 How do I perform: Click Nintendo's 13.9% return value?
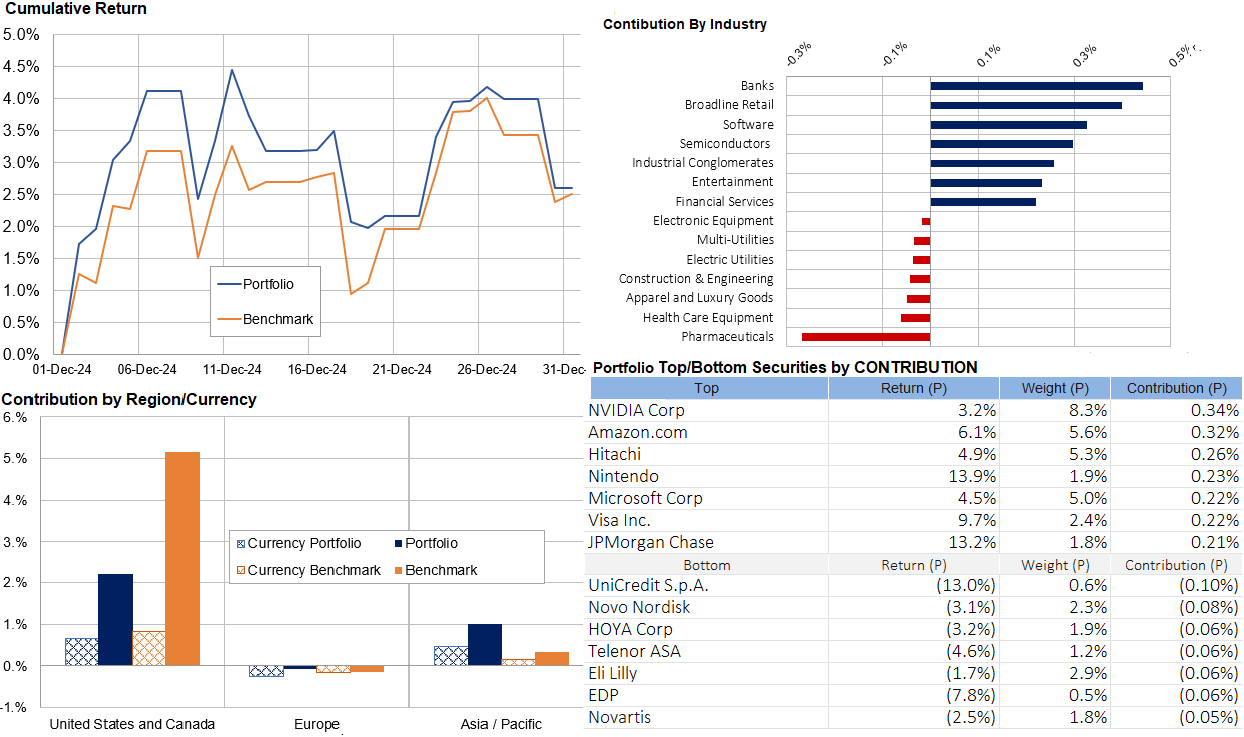click(x=971, y=476)
